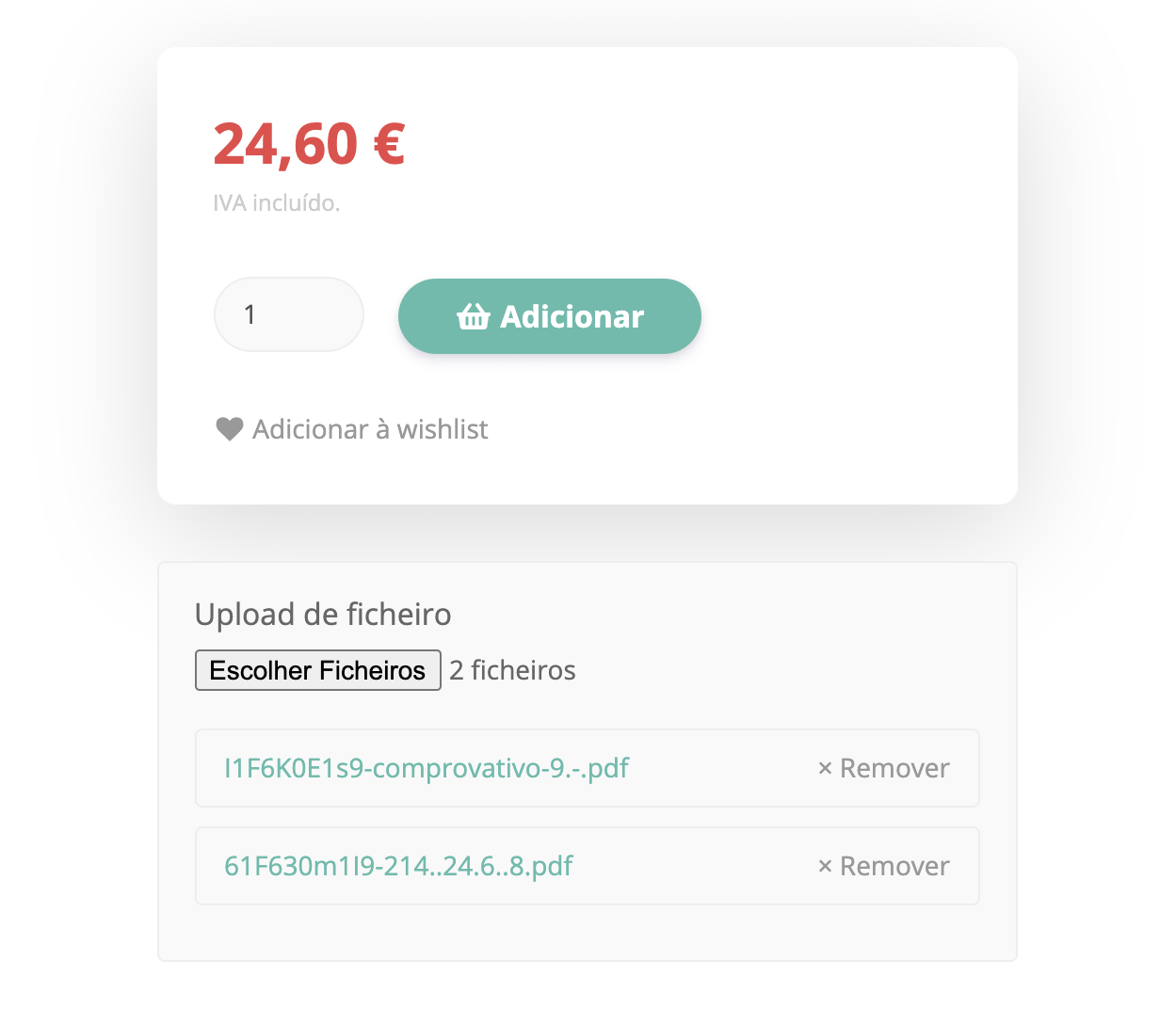1176x1009 pixels.
Task: Click the IVA incluído label
Action: pos(276,202)
